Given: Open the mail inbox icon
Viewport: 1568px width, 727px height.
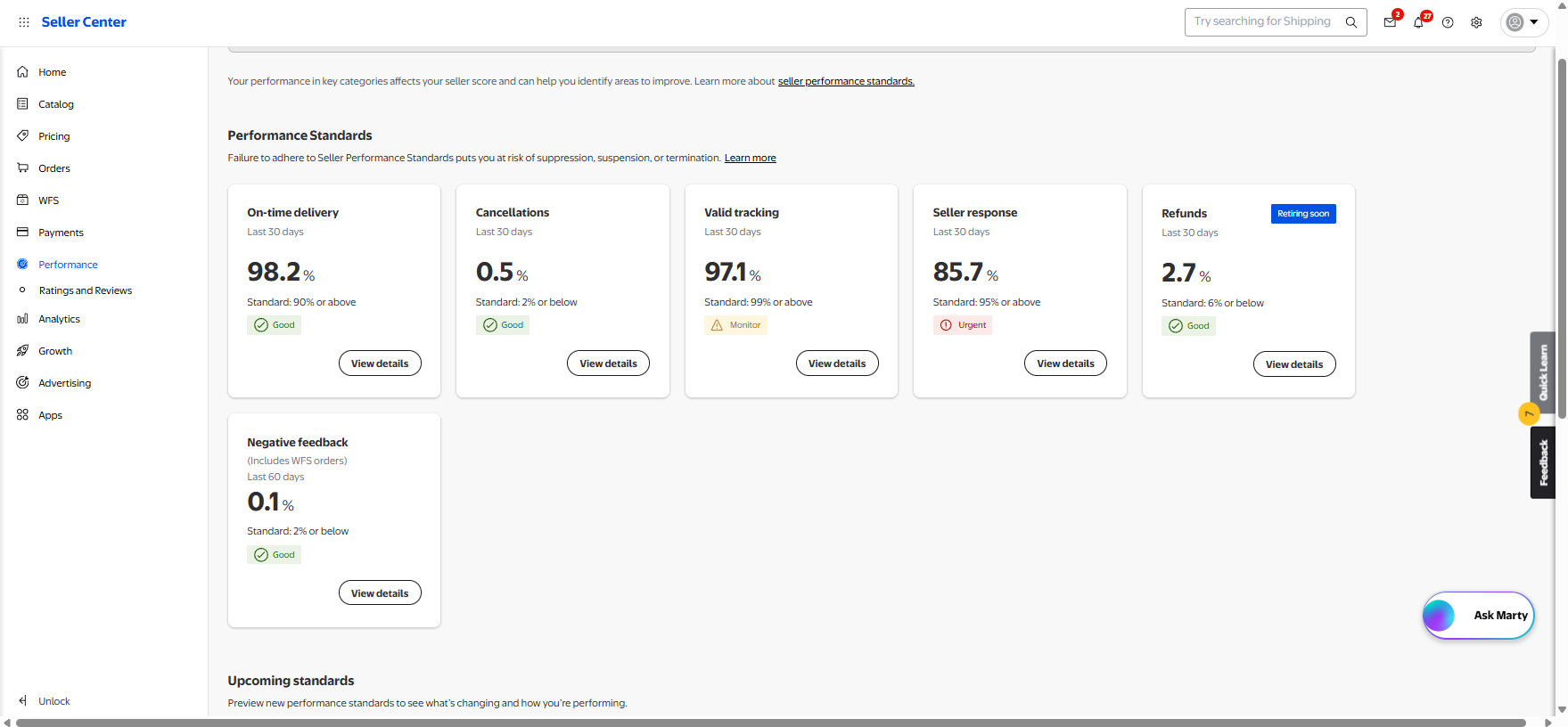Looking at the screenshot, I should pos(1390,22).
